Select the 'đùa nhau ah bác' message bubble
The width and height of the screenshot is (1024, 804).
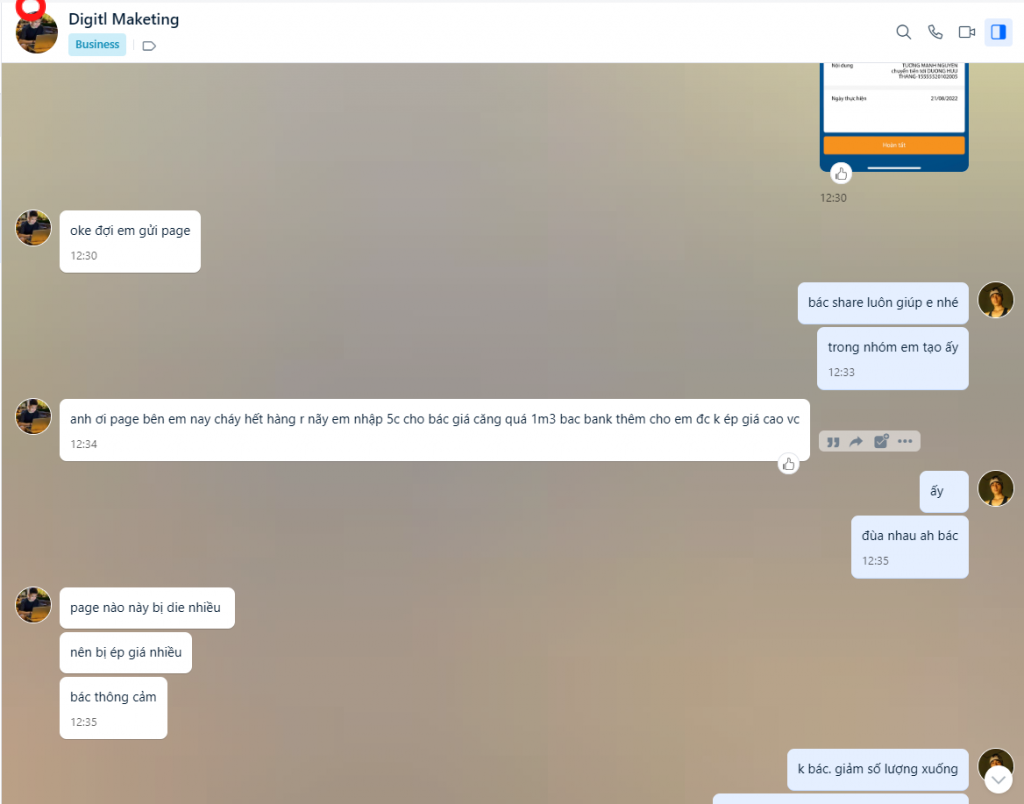pyautogui.click(x=910, y=547)
